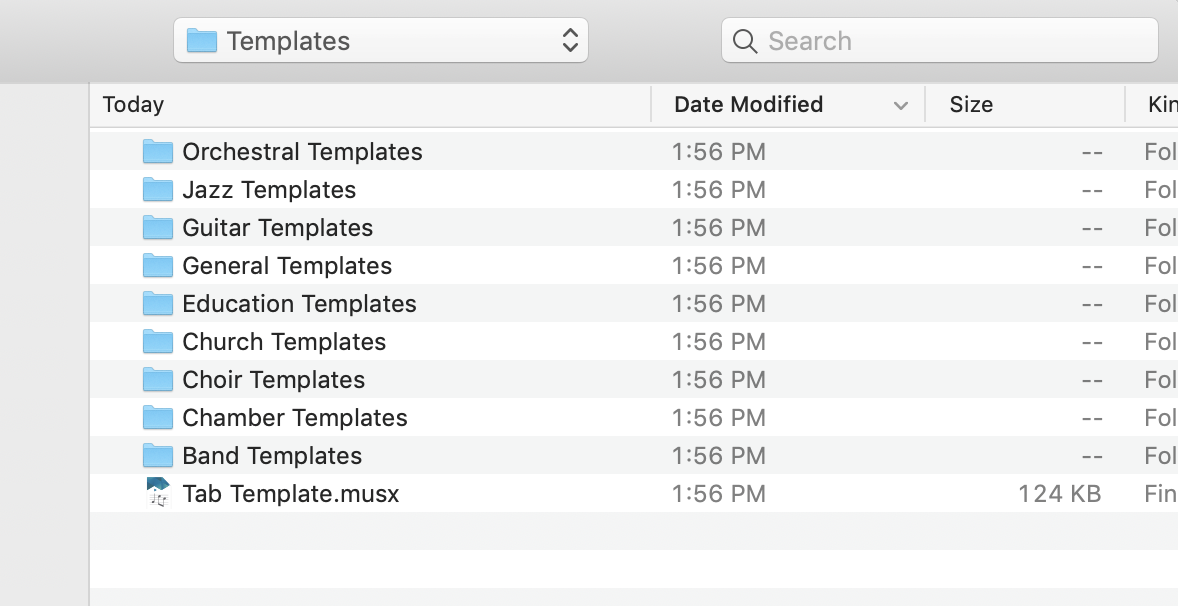Type in the Search field
The width and height of the screenshot is (1178, 606).
tap(950, 41)
